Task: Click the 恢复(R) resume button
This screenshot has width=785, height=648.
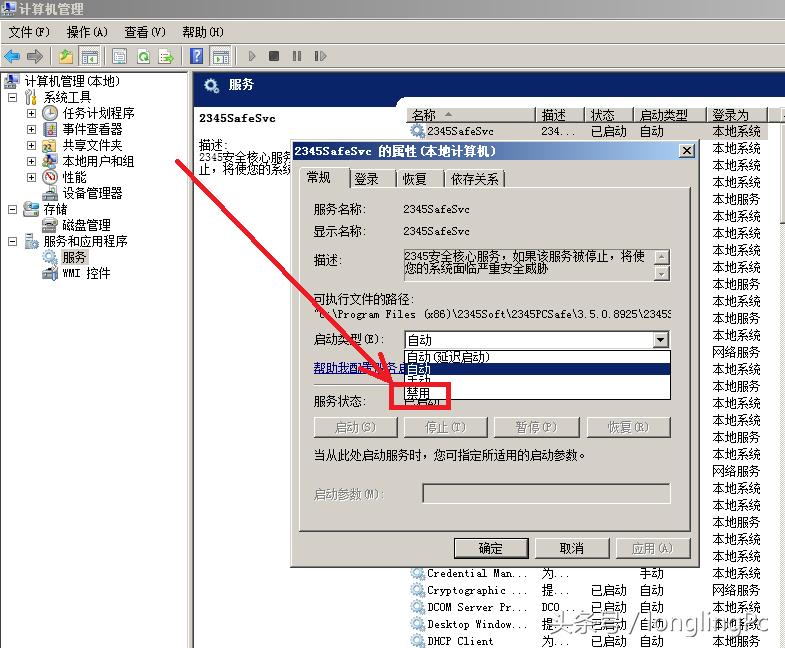Action: click(x=629, y=427)
